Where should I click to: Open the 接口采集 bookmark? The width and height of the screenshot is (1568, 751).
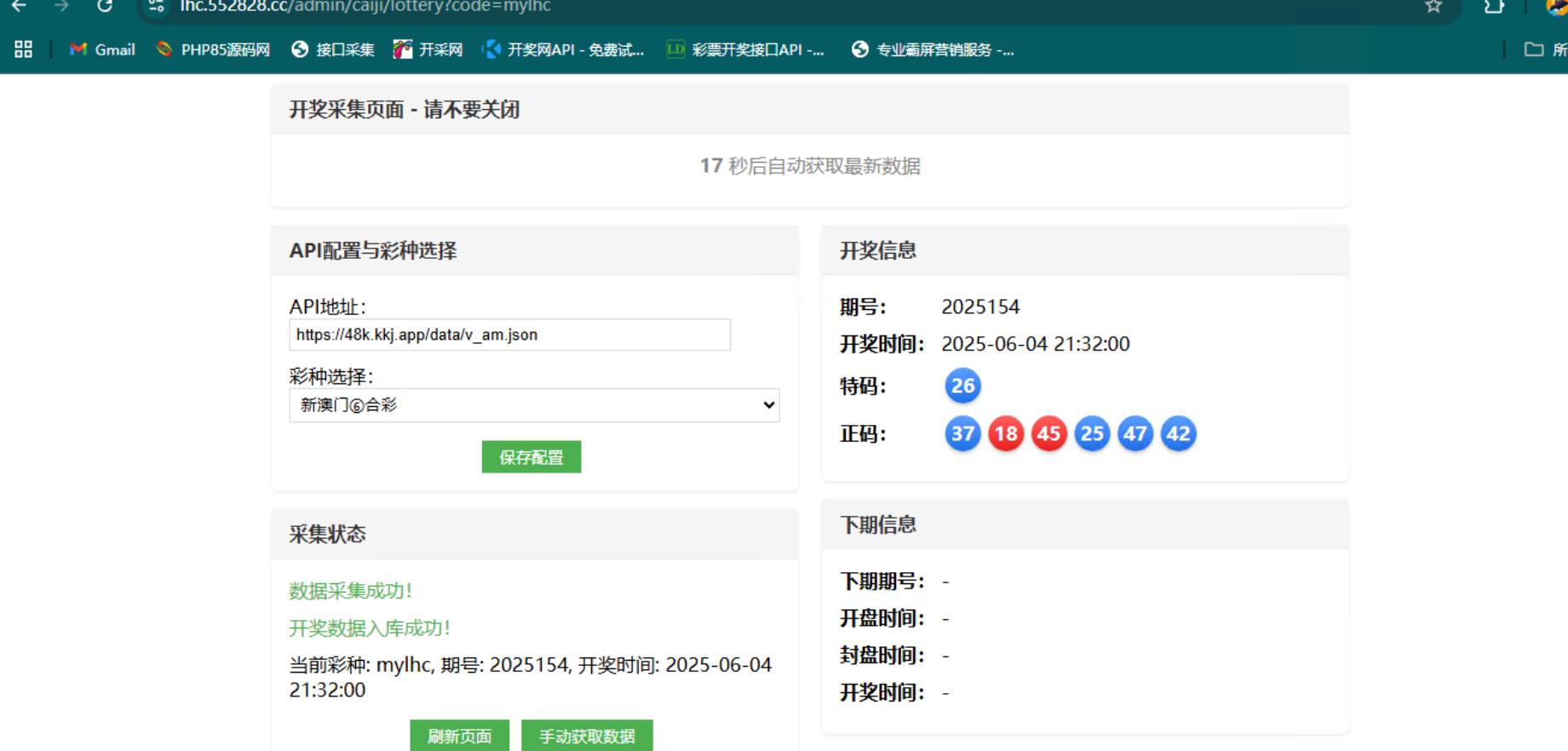(x=333, y=49)
